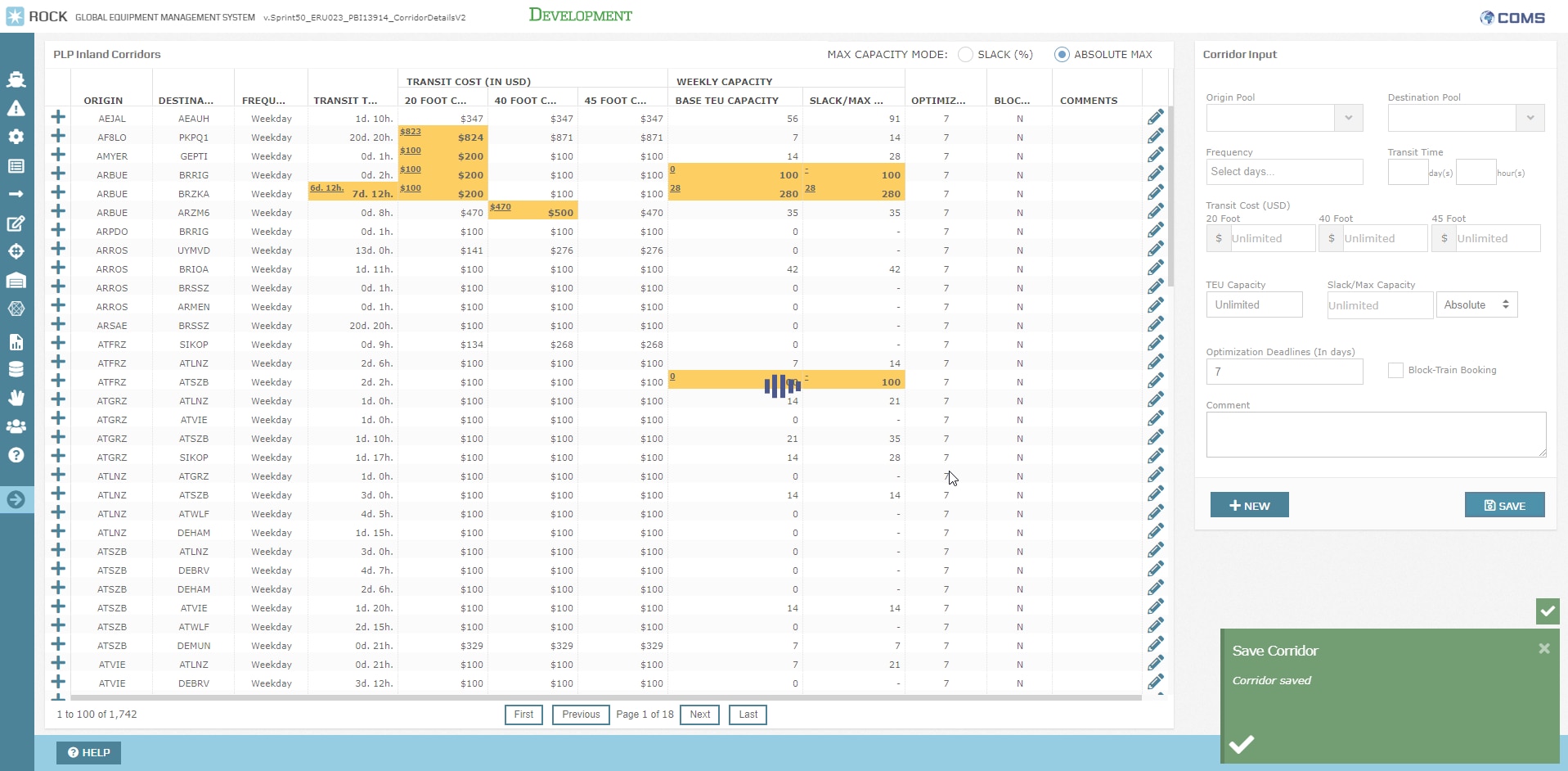Open the settings gear in sidebar

coord(16,137)
